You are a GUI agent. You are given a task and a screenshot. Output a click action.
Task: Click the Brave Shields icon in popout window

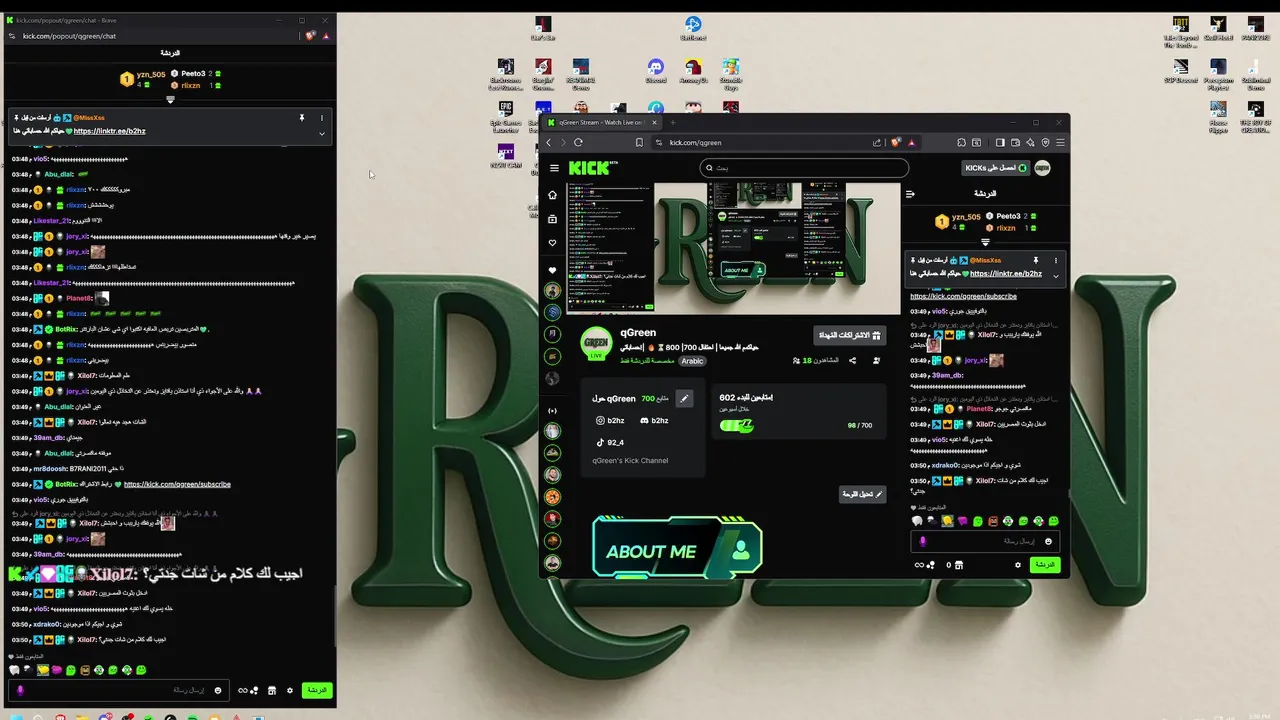(311, 36)
